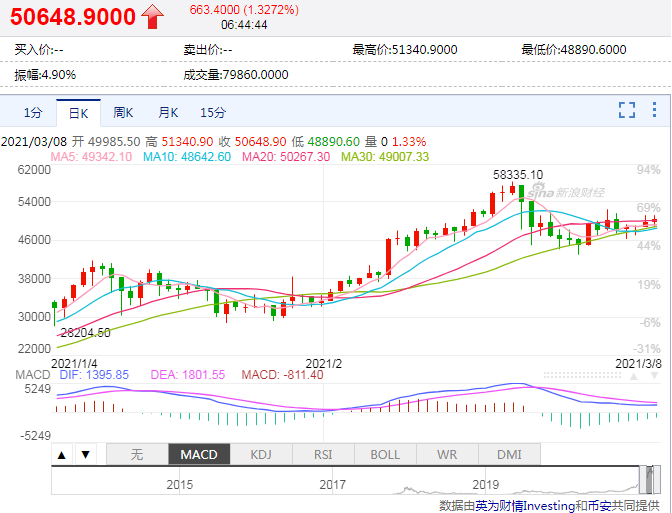Show the WR indicator

coord(447,454)
